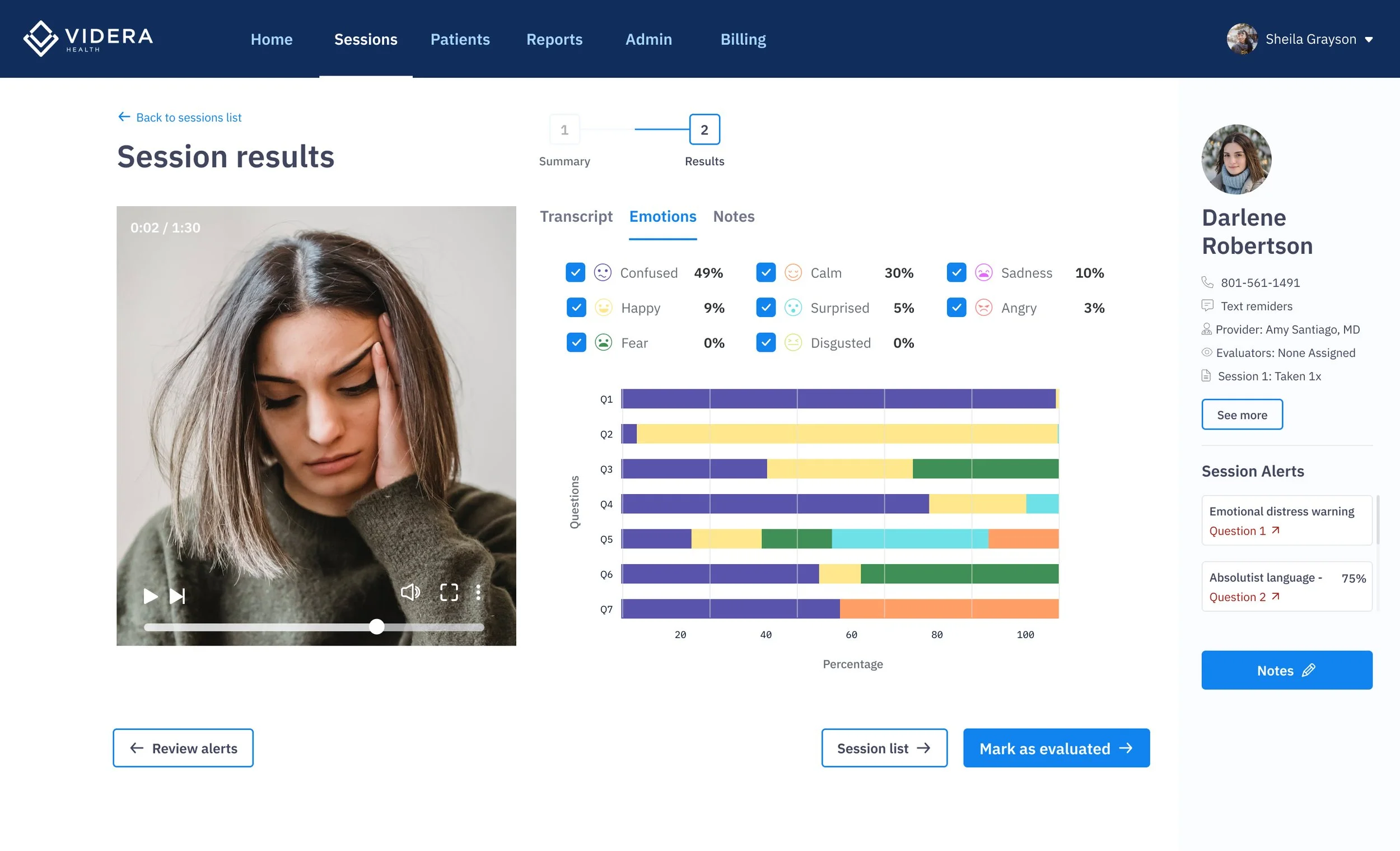Click the Confused emotion face icon
1400x851 pixels.
pos(602,273)
